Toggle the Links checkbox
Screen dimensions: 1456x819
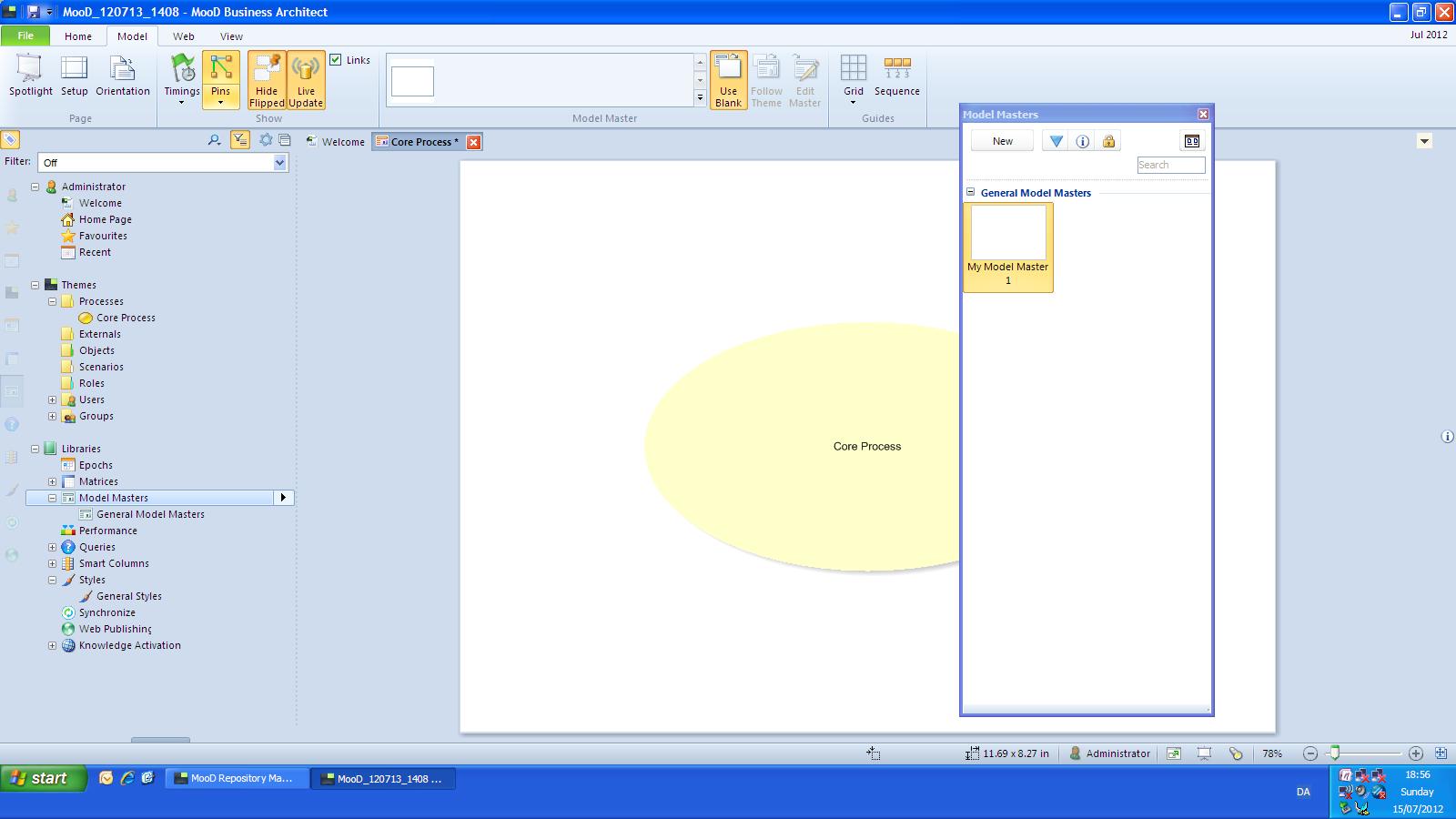(x=336, y=60)
